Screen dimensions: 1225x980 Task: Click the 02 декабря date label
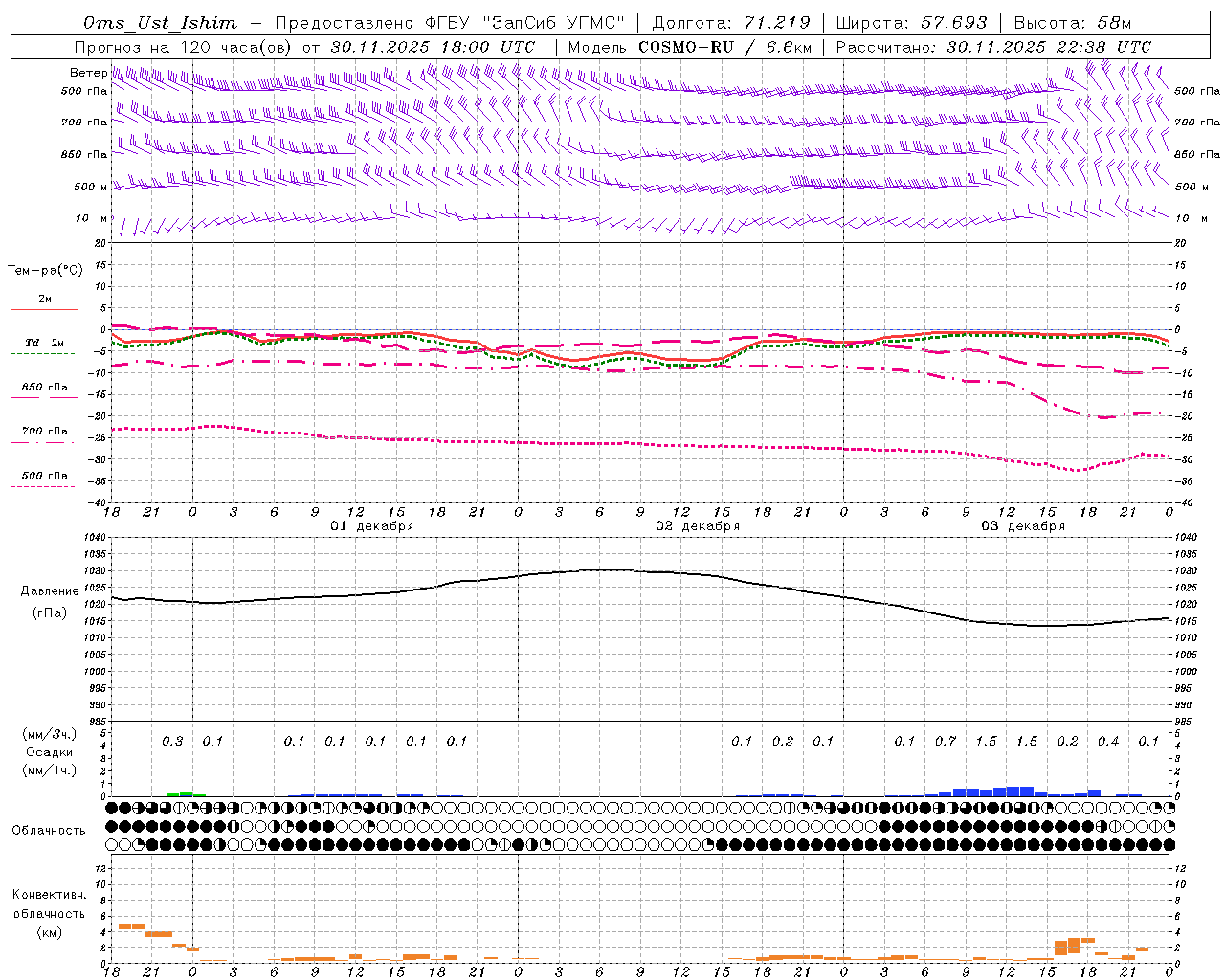pyautogui.click(x=698, y=526)
